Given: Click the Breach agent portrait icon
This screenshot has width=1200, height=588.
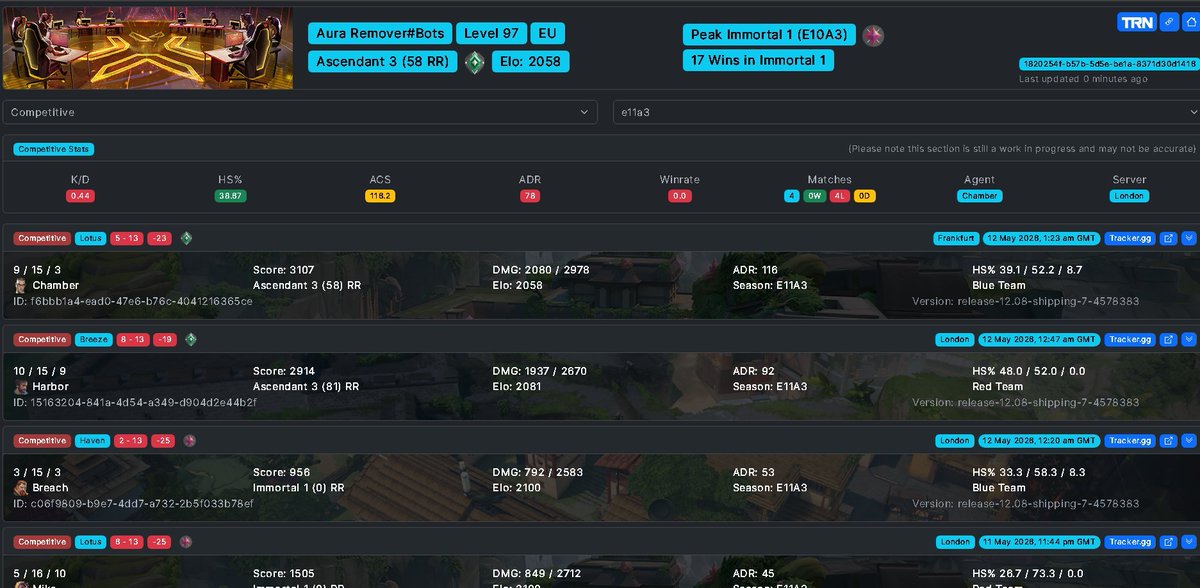Looking at the screenshot, I should pos(21,487).
